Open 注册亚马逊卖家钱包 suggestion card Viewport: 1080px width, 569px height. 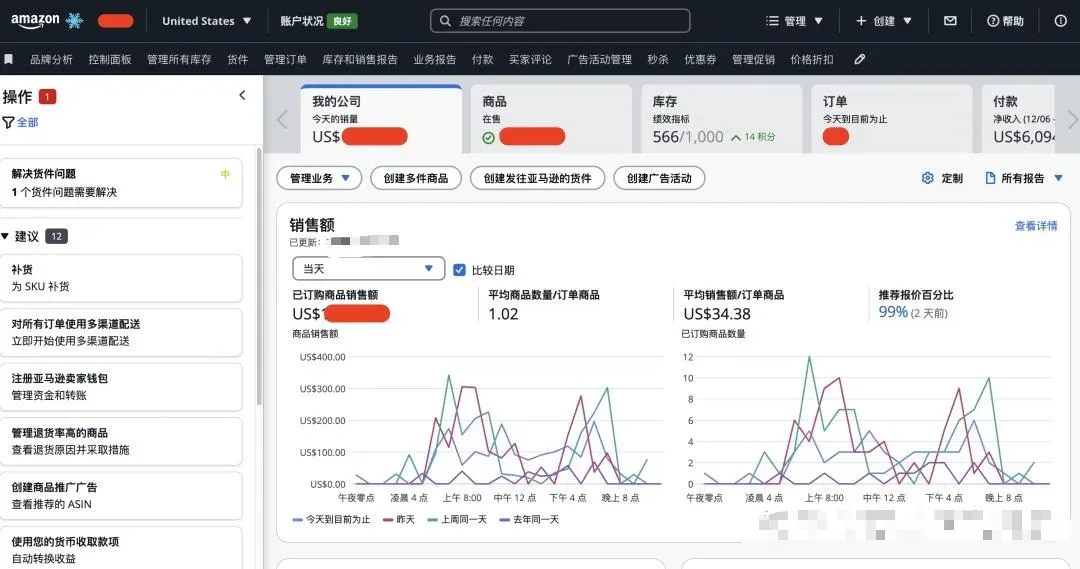point(121,386)
